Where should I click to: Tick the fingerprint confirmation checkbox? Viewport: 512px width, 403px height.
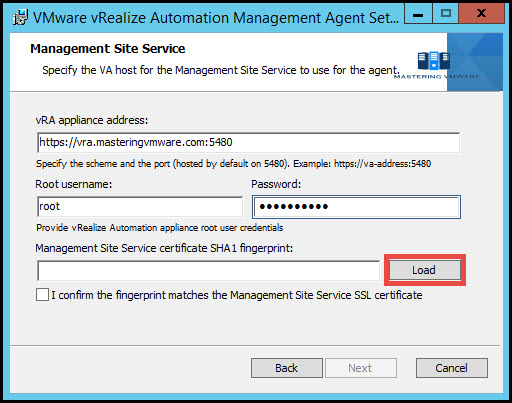coord(42,295)
